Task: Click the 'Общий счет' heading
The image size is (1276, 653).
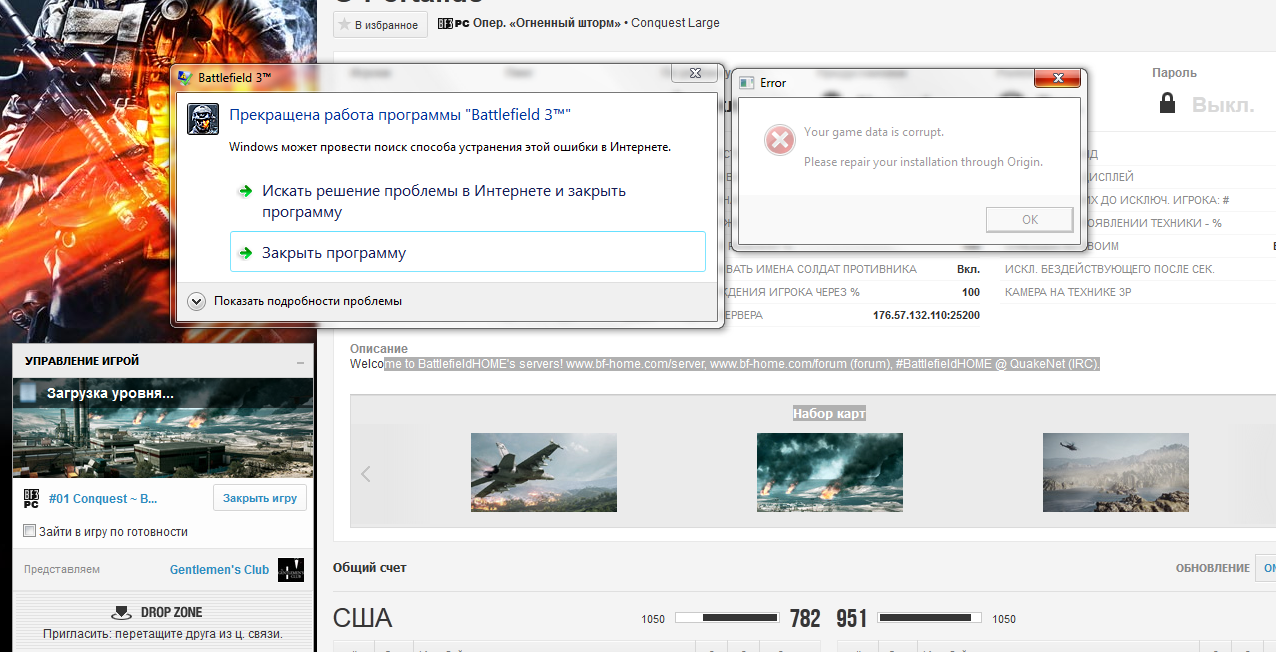Action: 370,568
